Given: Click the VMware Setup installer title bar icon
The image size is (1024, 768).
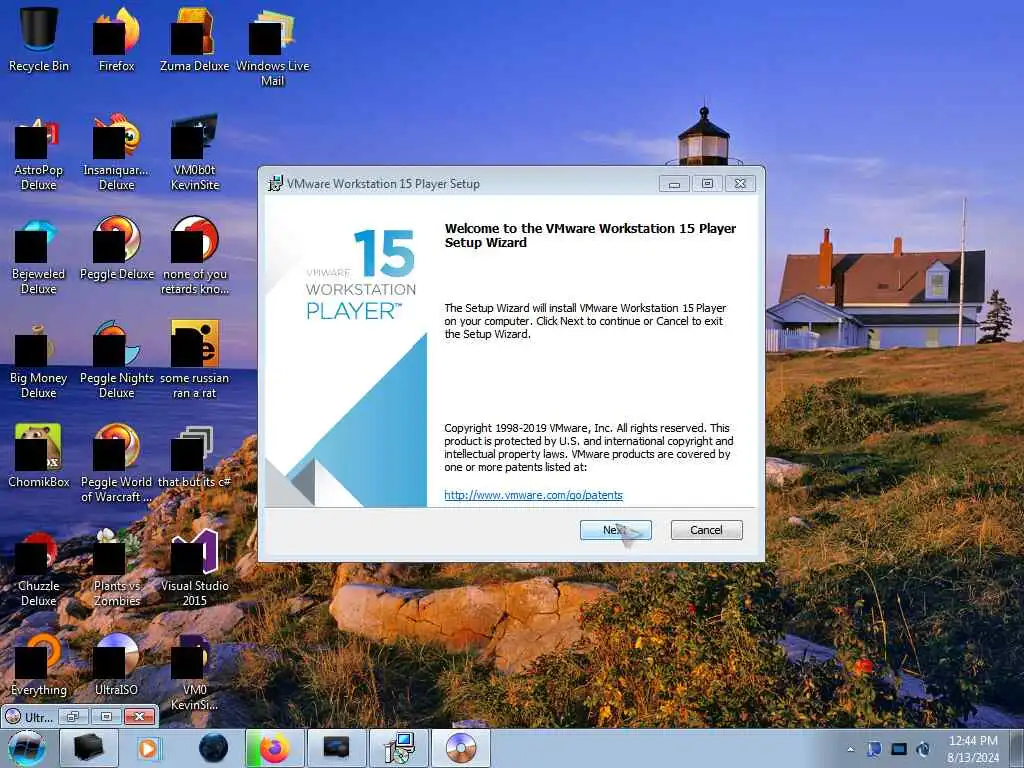Looking at the screenshot, I should tap(276, 184).
